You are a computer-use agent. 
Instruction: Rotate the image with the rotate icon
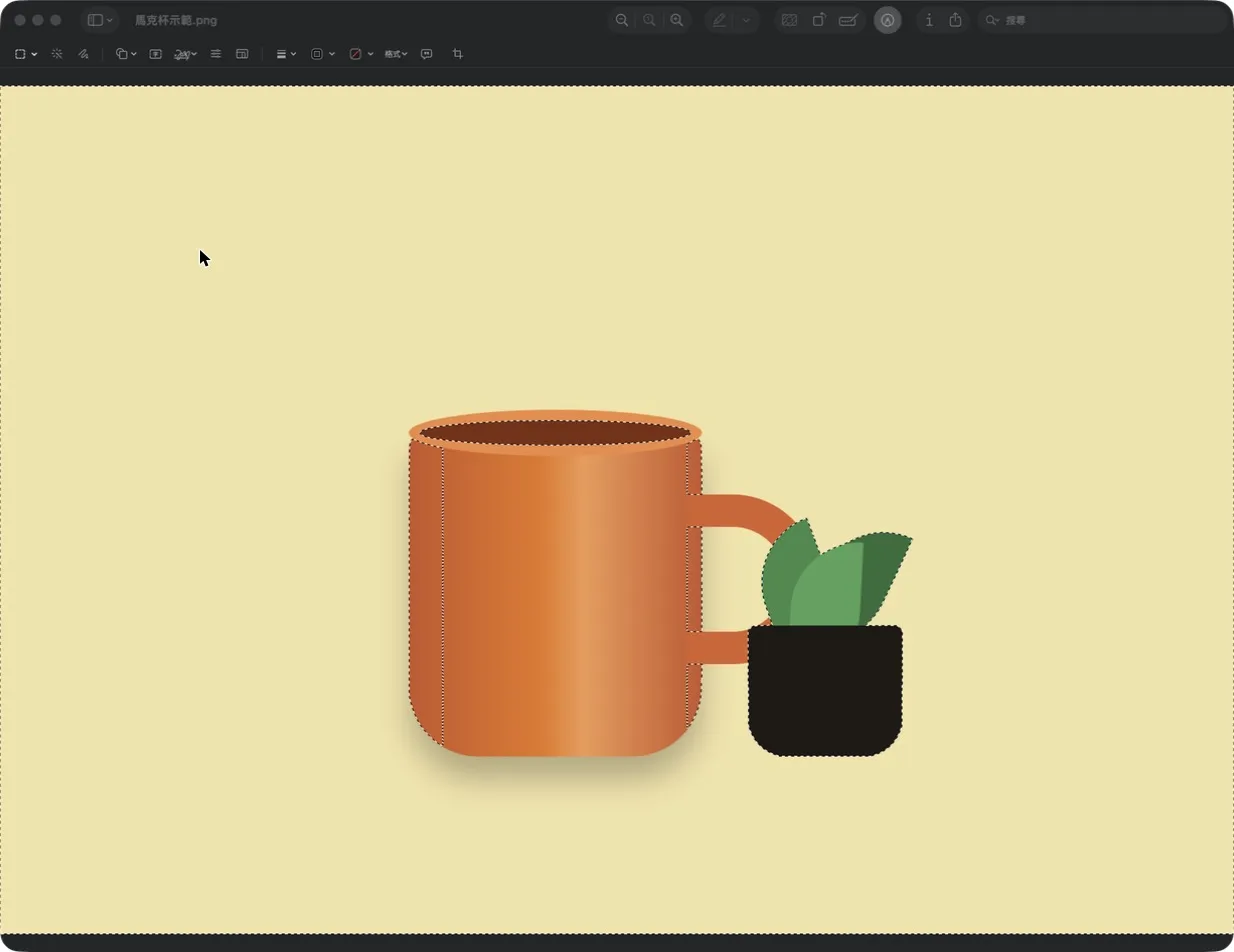(819, 20)
